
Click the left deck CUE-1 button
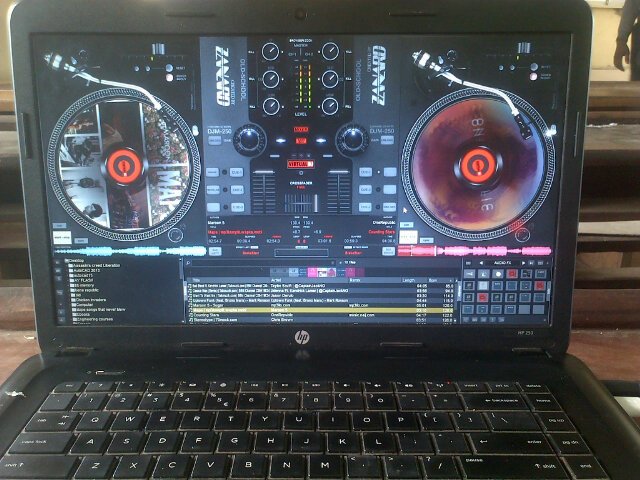coord(236,172)
